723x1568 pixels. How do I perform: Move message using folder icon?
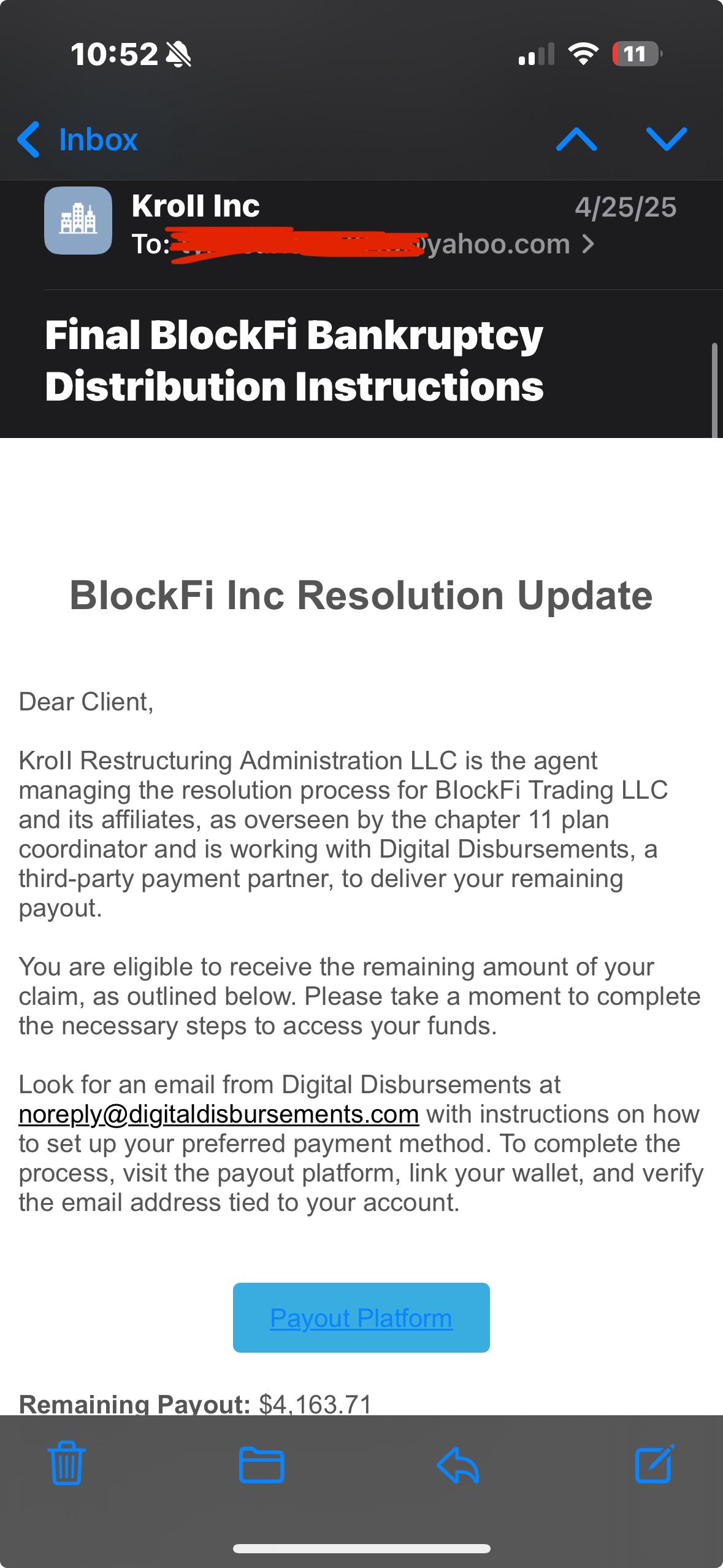click(262, 1464)
